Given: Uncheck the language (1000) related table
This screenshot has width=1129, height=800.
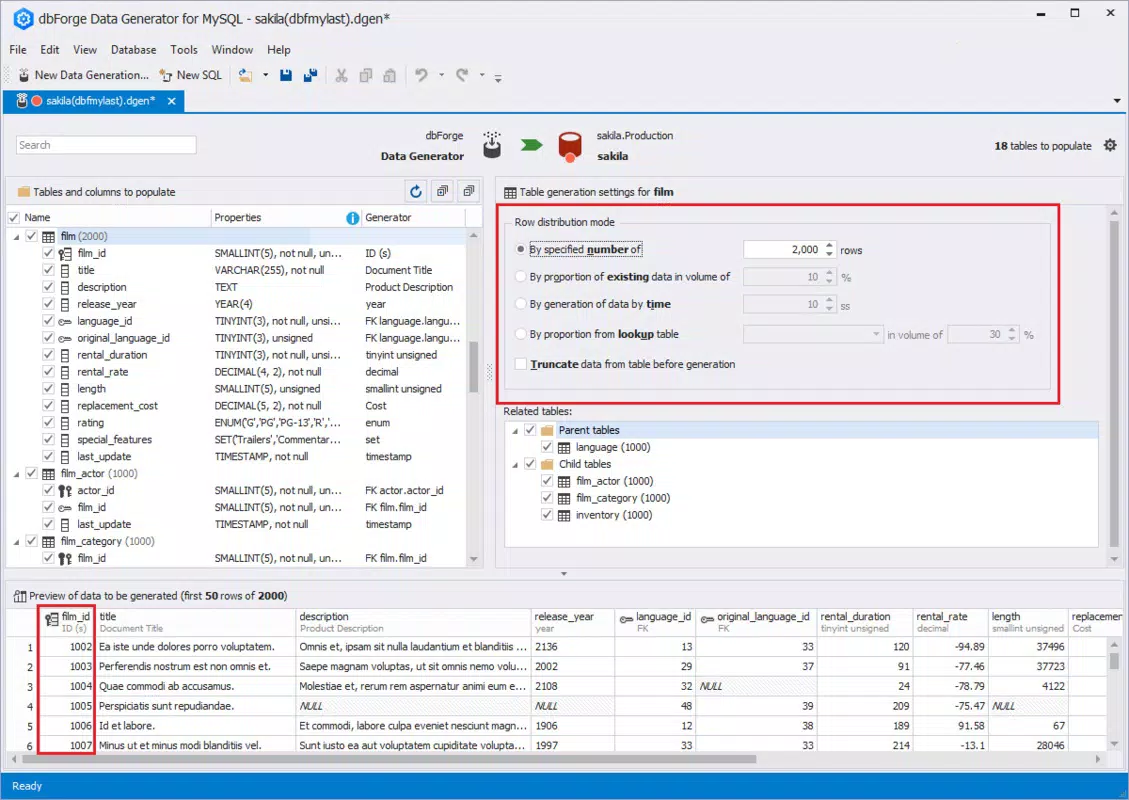Looking at the screenshot, I should (547, 447).
